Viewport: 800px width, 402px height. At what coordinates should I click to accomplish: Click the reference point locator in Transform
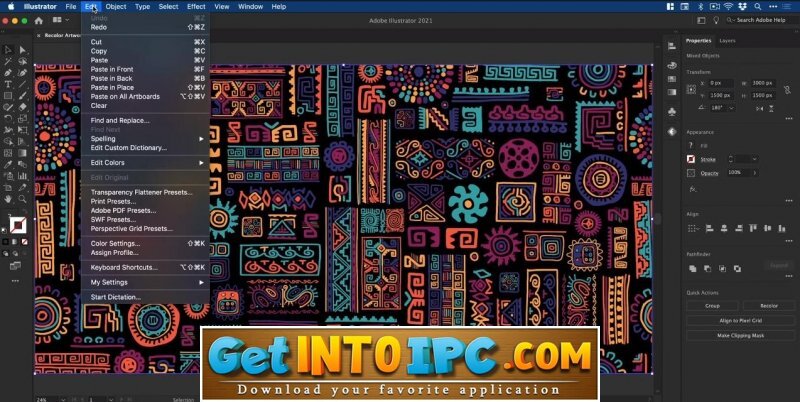coord(691,89)
